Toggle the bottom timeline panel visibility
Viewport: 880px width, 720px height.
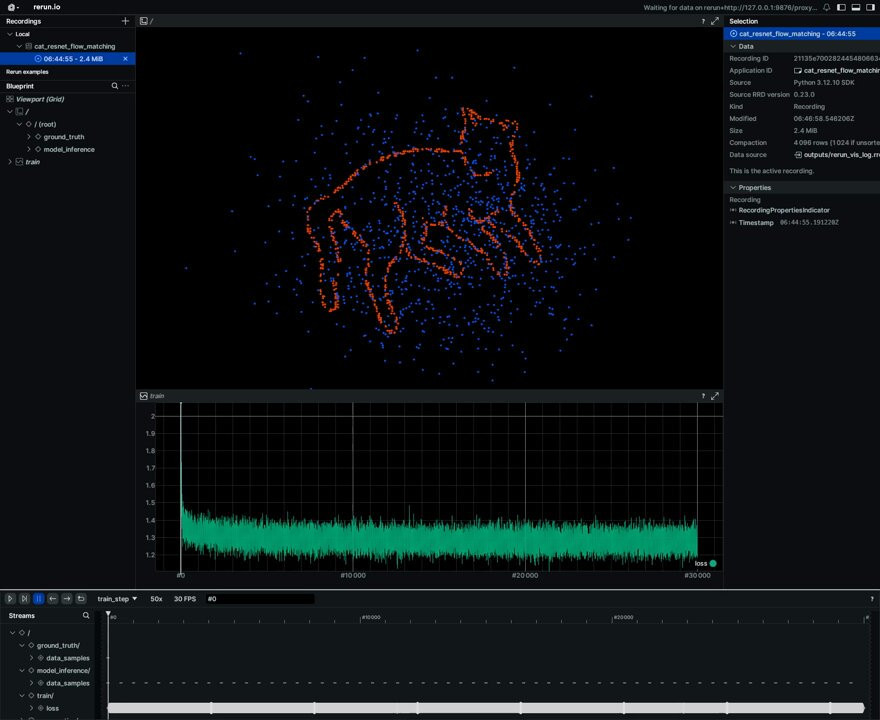(856, 7)
